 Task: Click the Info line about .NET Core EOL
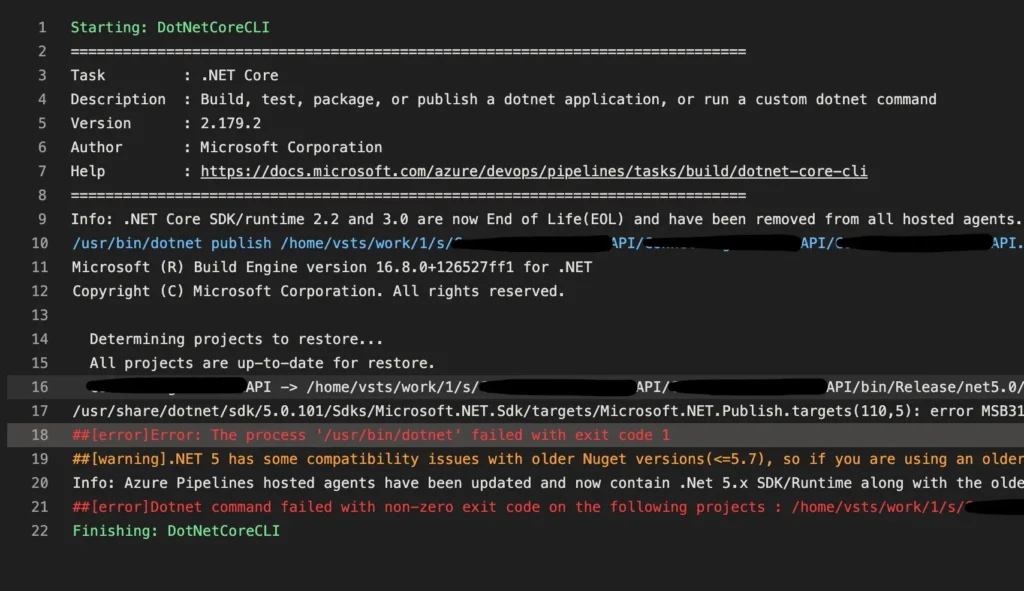pyautogui.click(x=547, y=219)
